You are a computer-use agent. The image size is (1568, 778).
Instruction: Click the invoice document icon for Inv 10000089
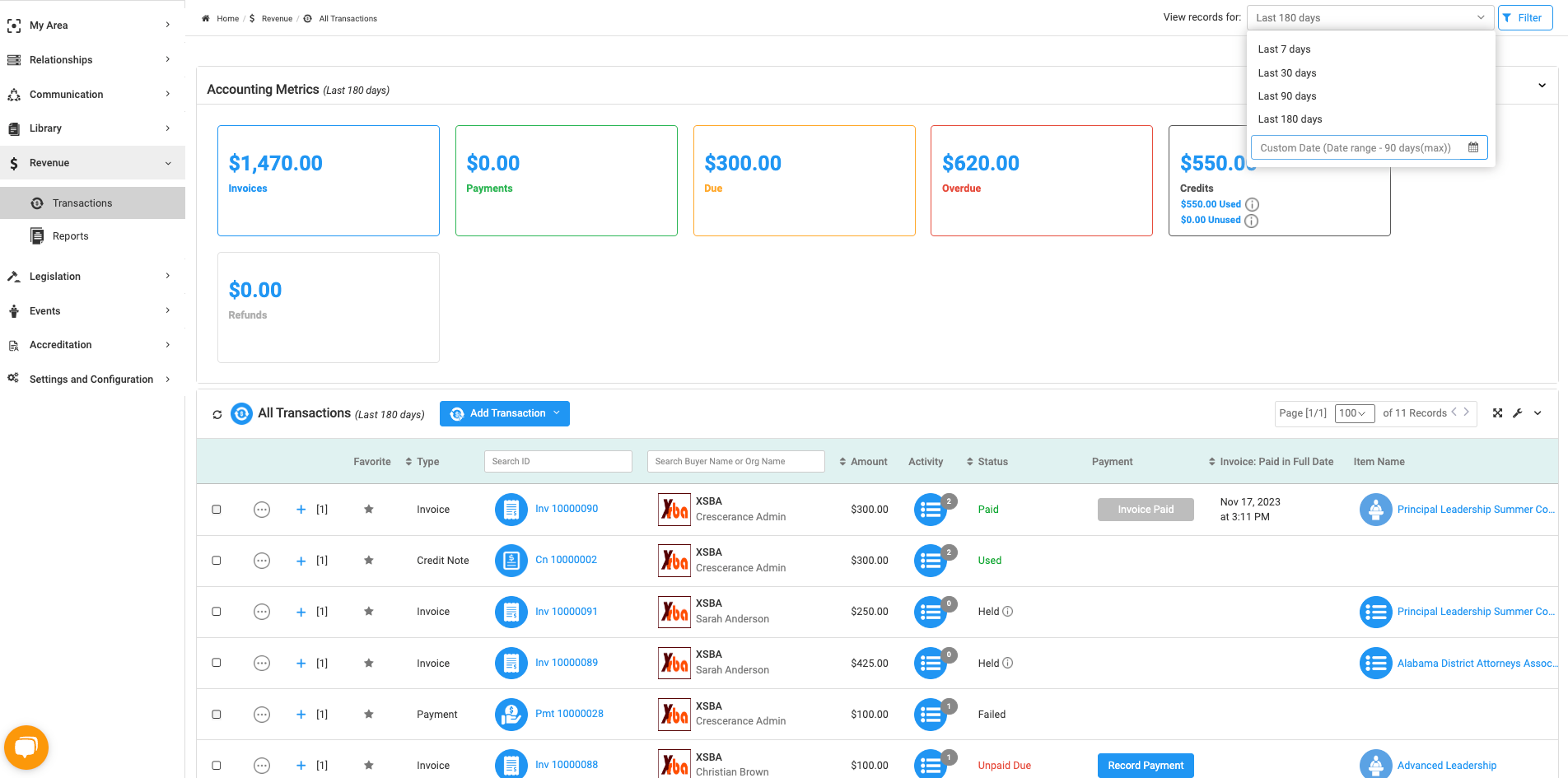click(511, 663)
